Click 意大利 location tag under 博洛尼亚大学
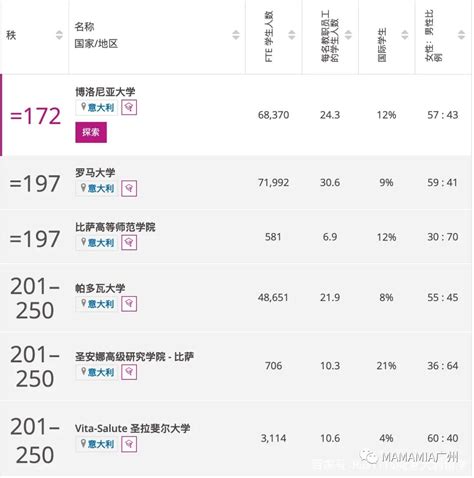 (97, 107)
